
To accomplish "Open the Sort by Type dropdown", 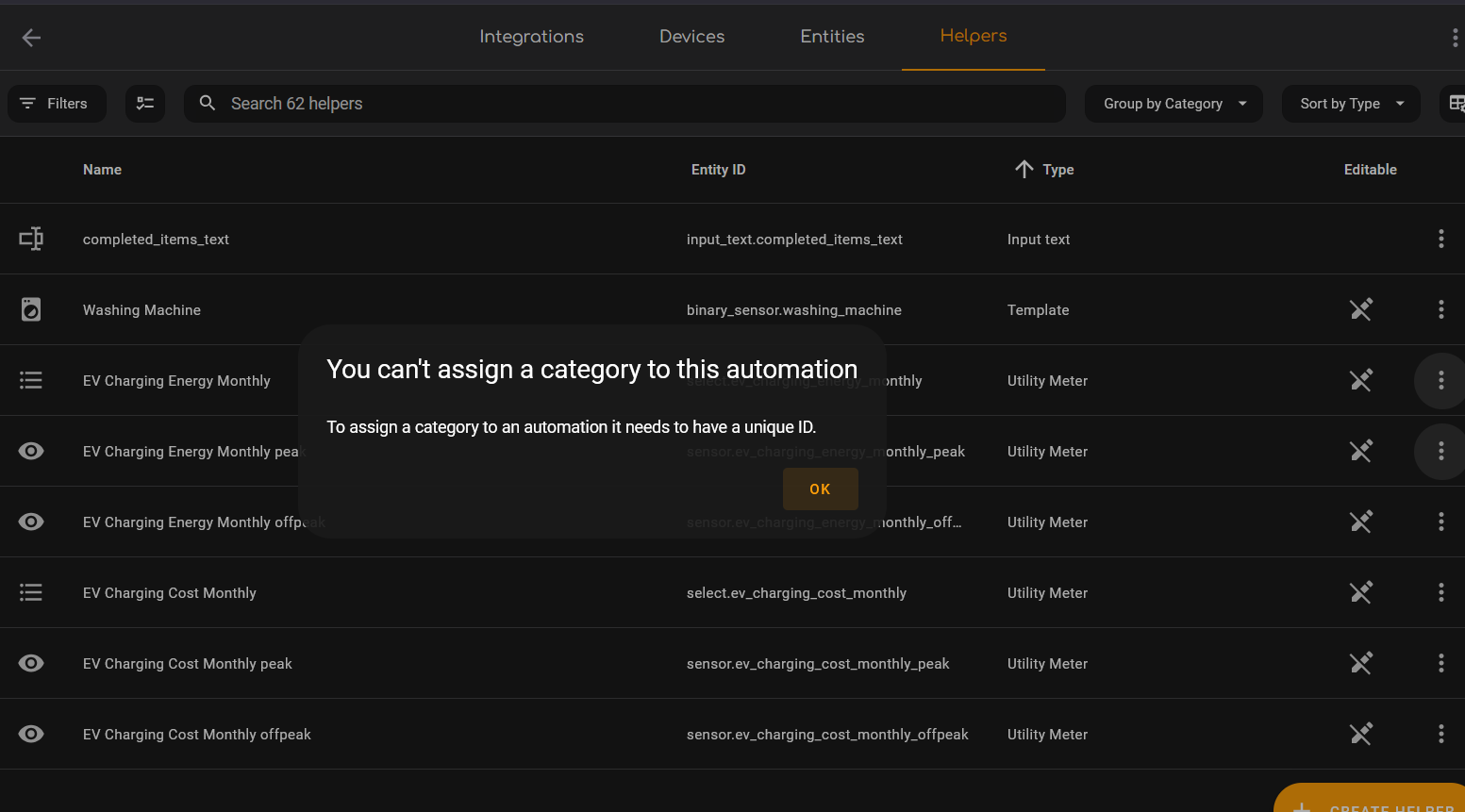I will [x=1350, y=103].
